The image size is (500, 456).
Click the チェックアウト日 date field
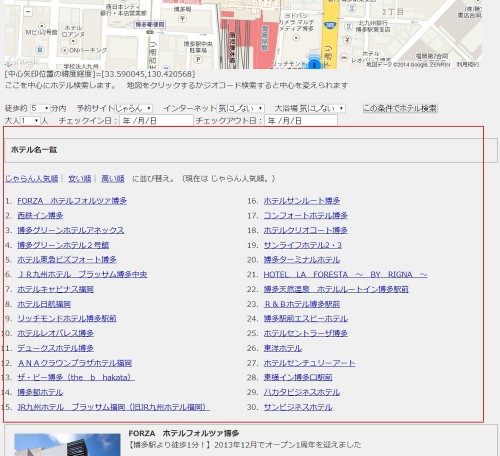pyautogui.click(x=301, y=120)
